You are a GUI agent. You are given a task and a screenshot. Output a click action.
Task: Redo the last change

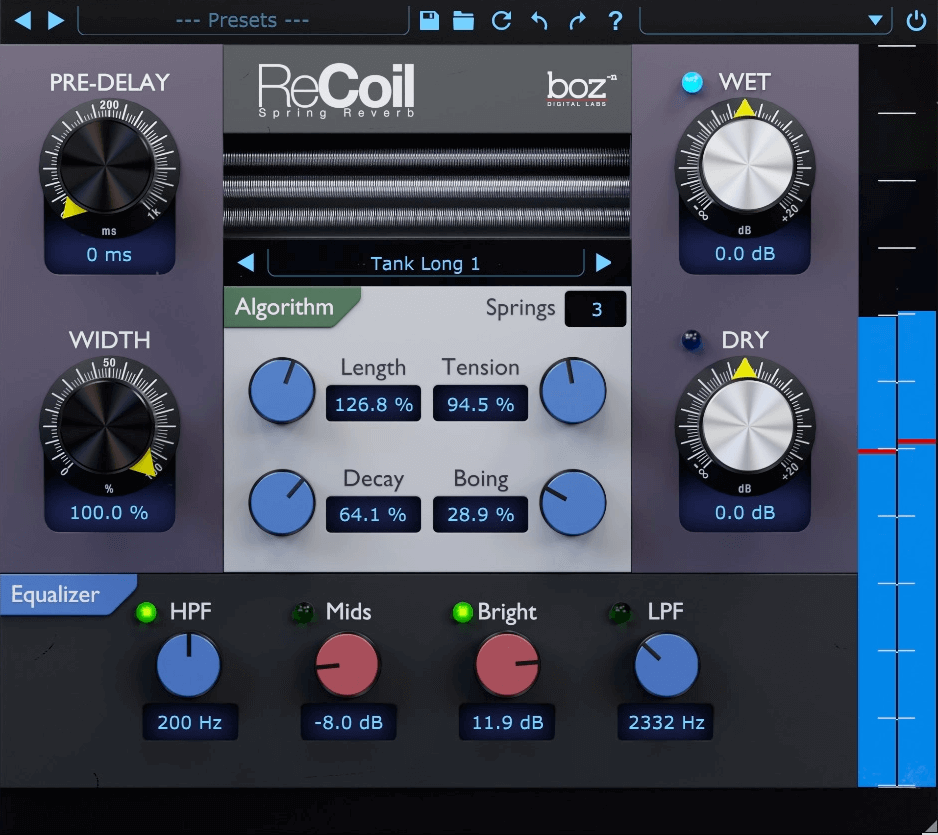click(577, 19)
